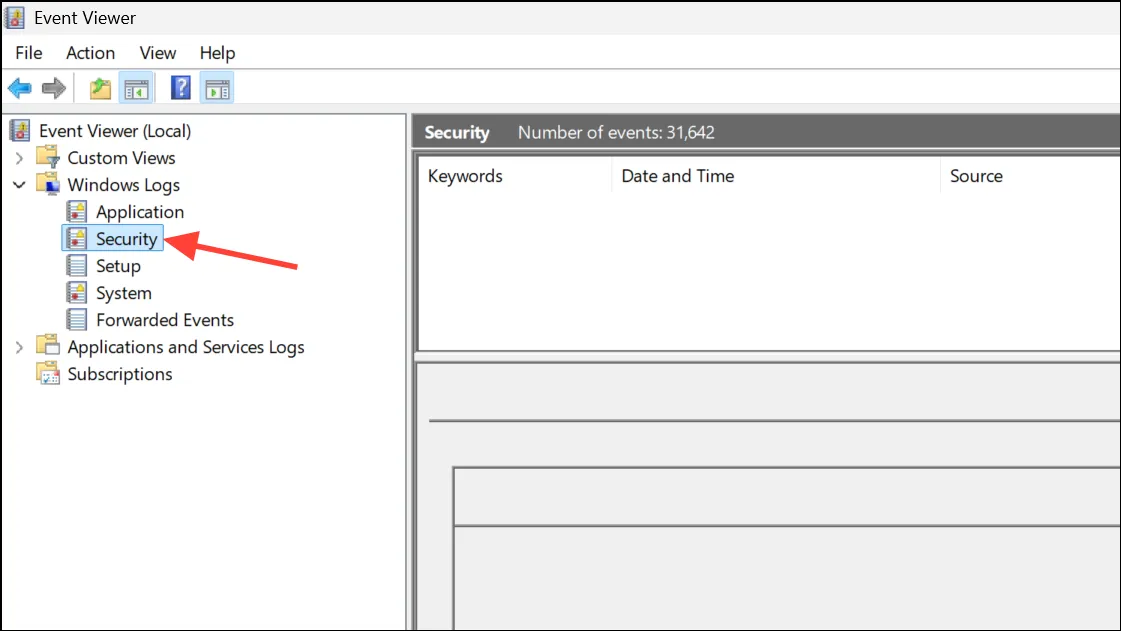Image resolution: width=1121 pixels, height=631 pixels.
Task: Click the Subscriptions icon
Action: pos(48,373)
